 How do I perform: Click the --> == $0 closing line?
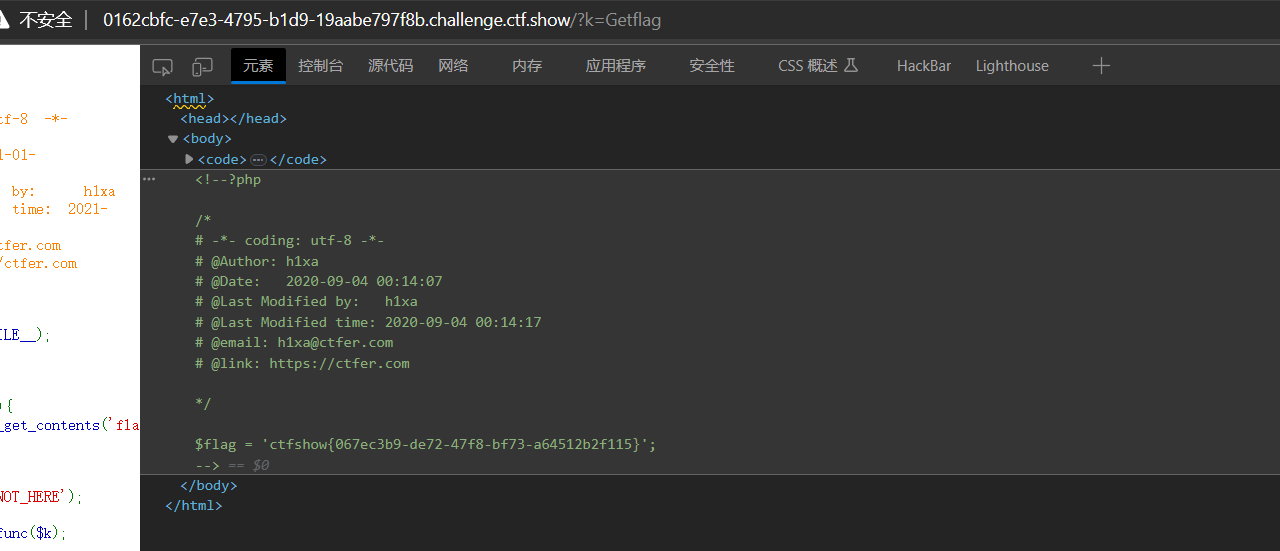232,465
